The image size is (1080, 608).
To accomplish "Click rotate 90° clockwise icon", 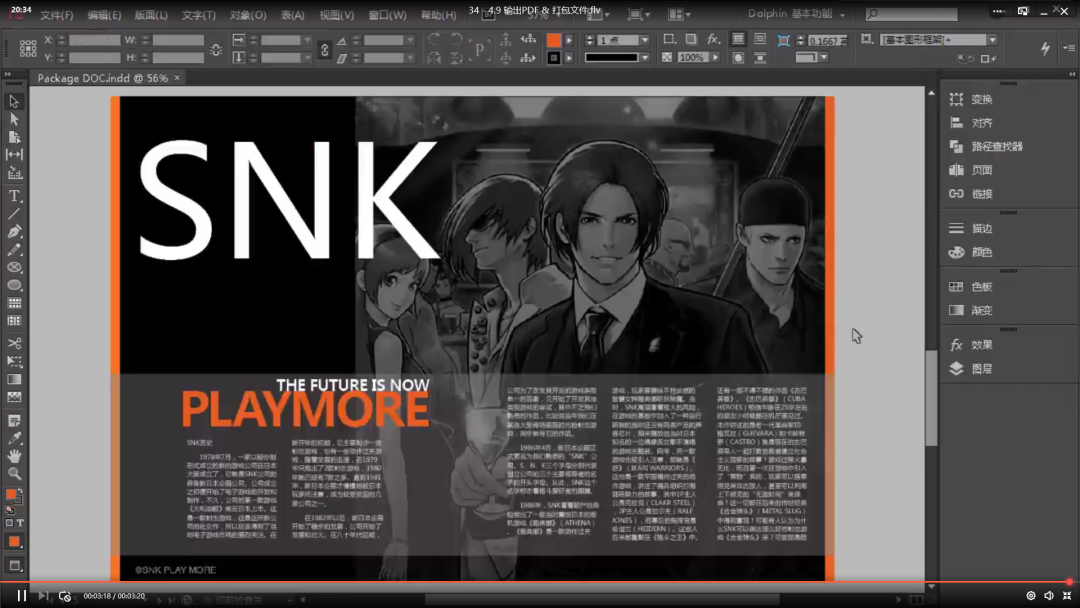I will pyautogui.click(x=434, y=39).
